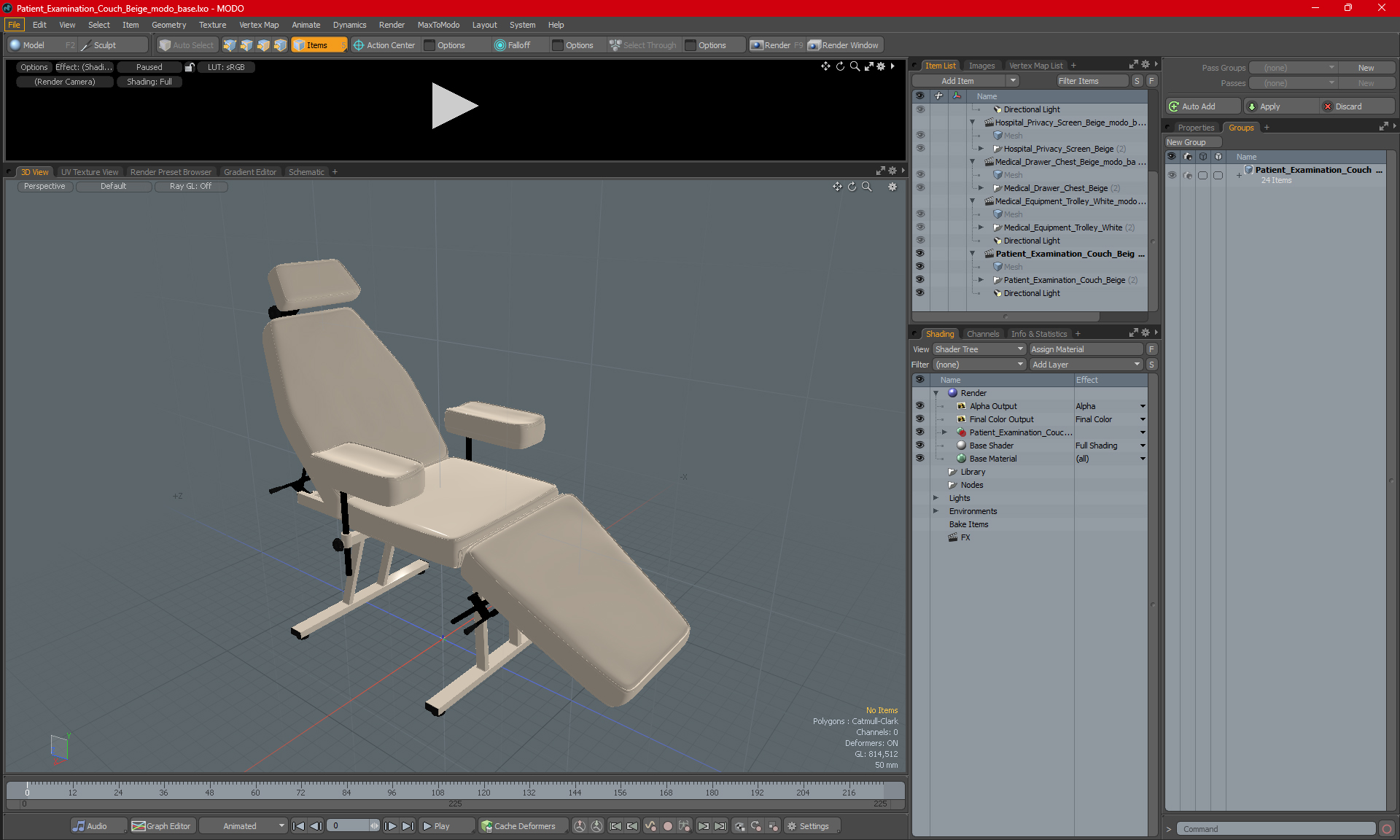Collapse the Render shader tree node
Image resolution: width=1400 pixels, height=840 pixels.
936,393
